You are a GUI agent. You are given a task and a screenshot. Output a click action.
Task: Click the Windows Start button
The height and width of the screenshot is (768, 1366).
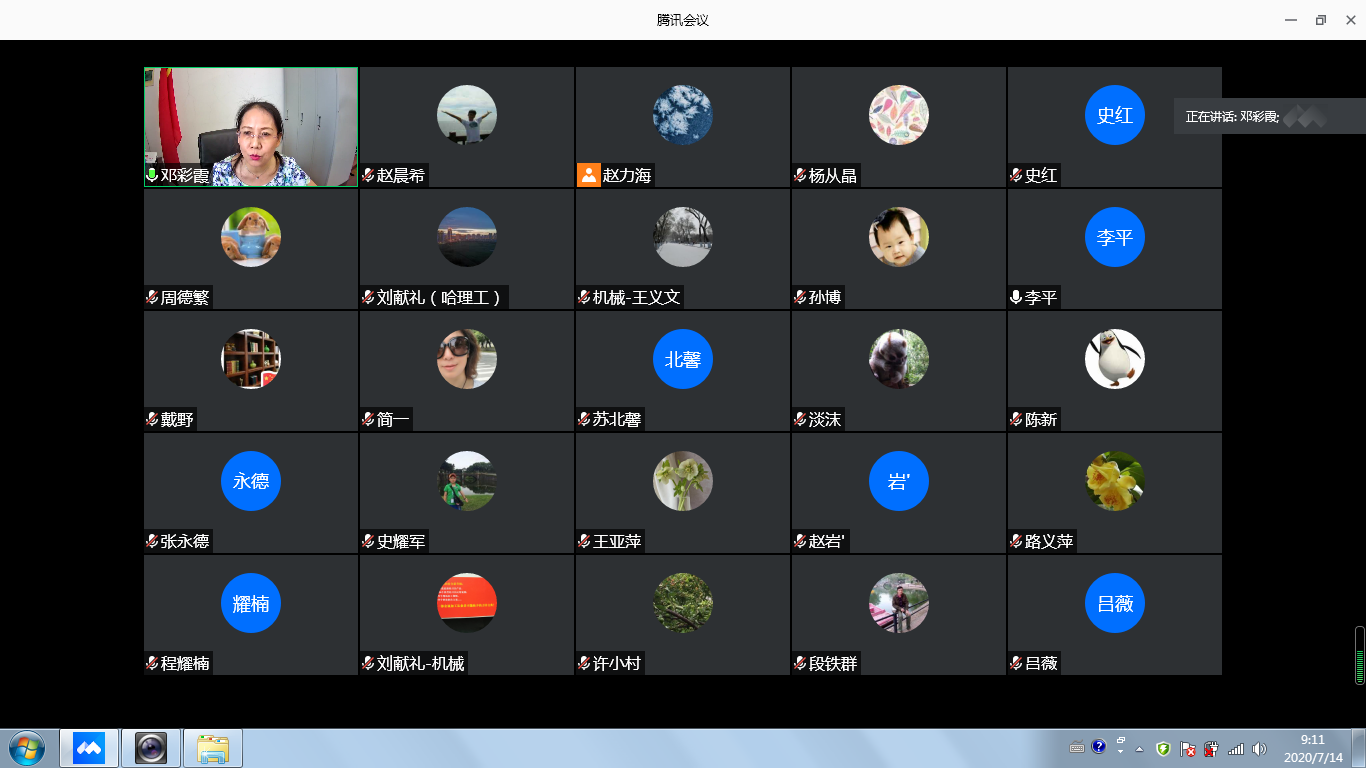pyautogui.click(x=26, y=748)
